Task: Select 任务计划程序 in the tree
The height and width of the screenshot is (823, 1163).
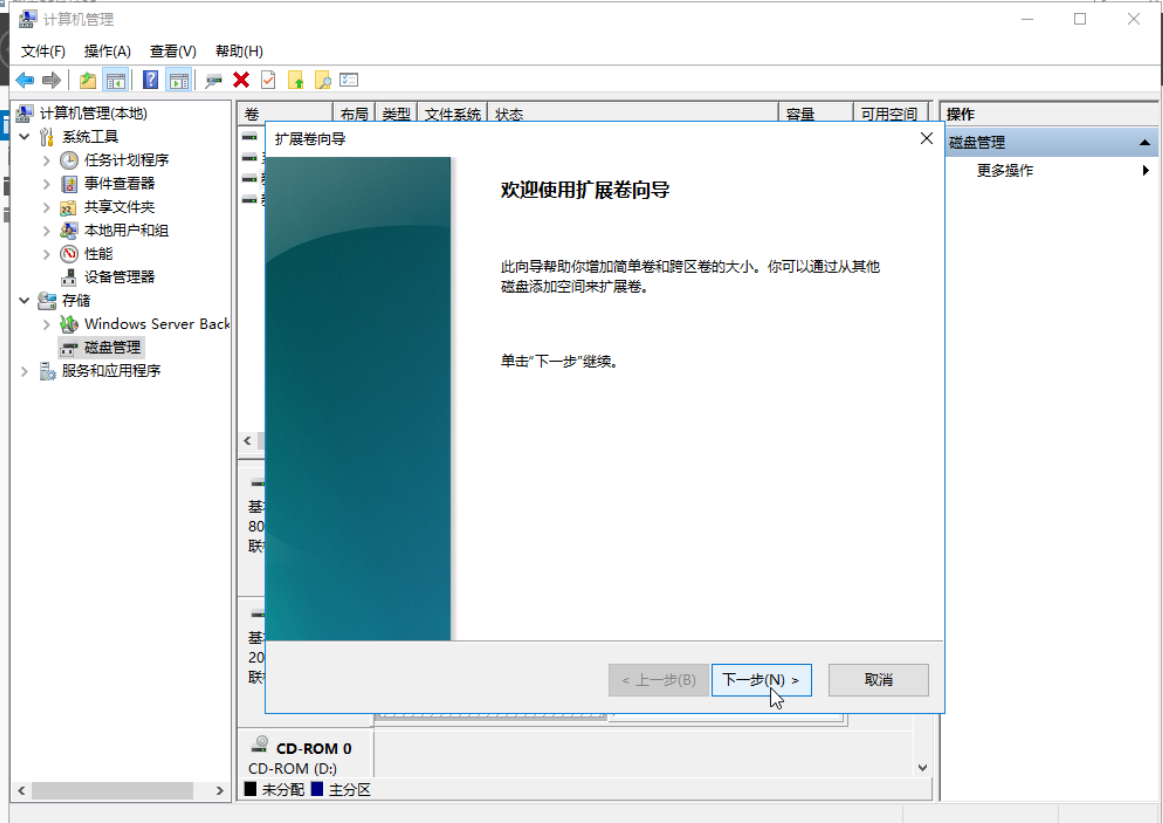Action: [x=126, y=160]
